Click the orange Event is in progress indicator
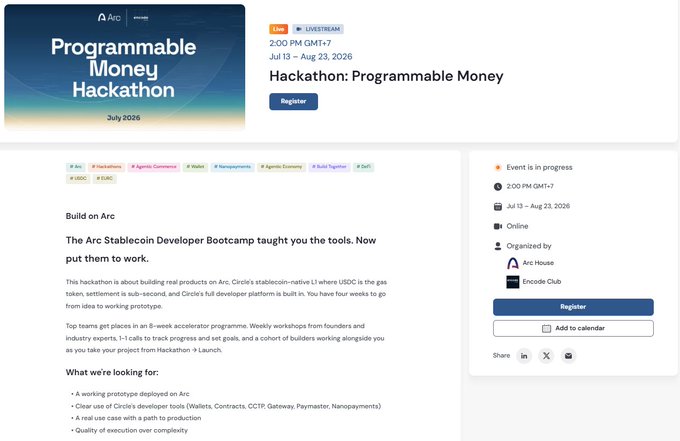 click(x=498, y=167)
